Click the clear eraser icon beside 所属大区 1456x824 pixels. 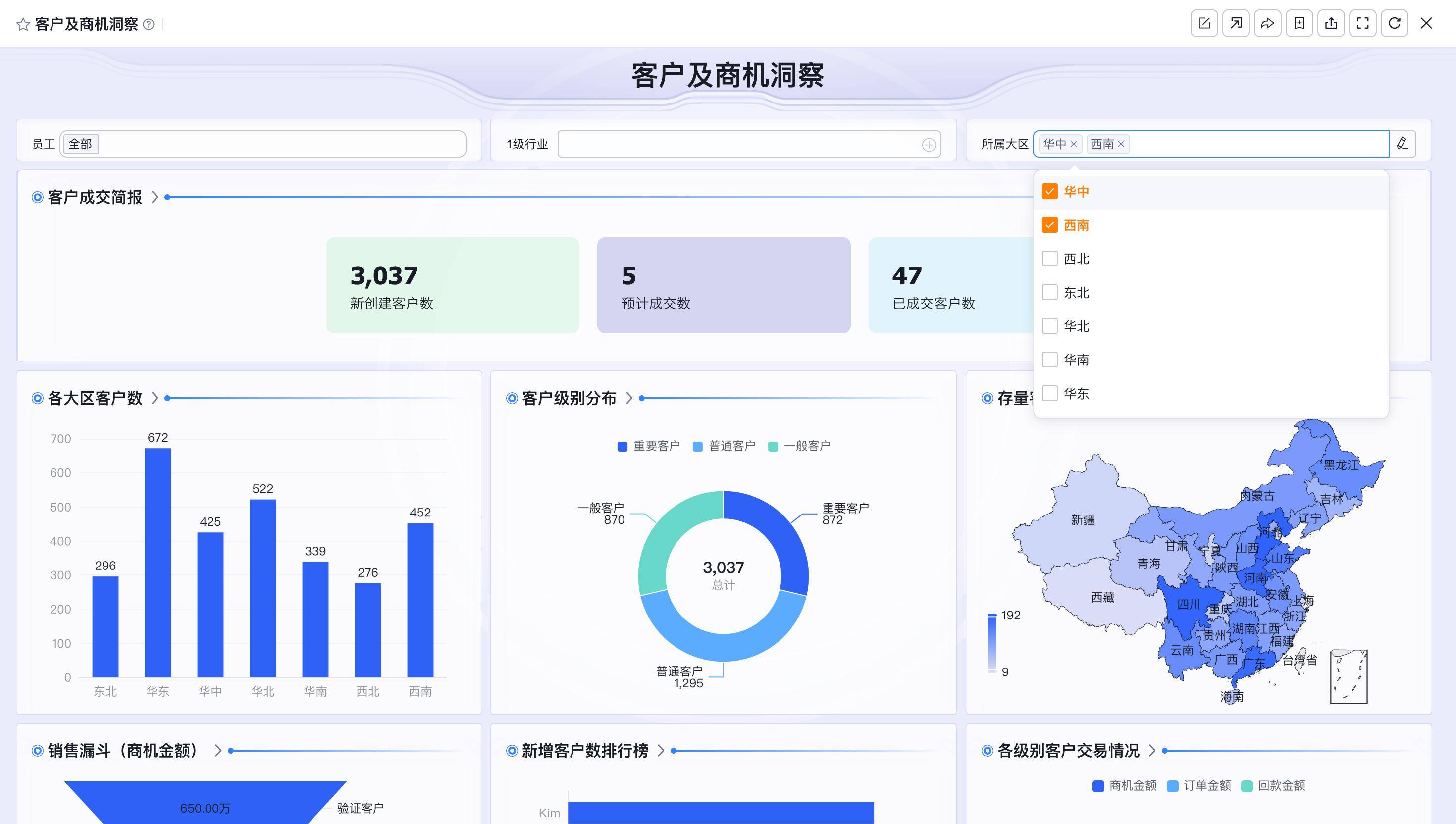click(x=1402, y=144)
